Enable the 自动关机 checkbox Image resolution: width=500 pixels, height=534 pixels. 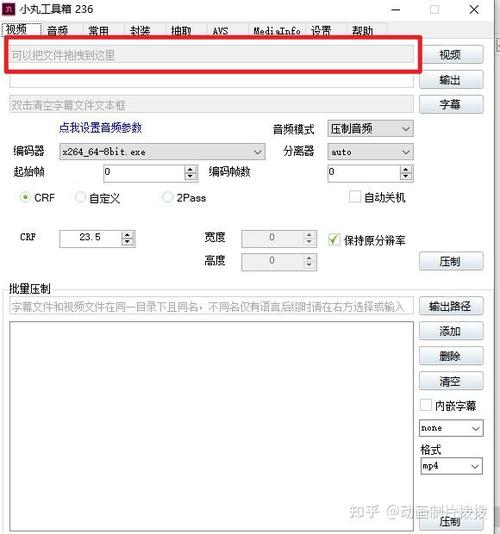coord(355,197)
